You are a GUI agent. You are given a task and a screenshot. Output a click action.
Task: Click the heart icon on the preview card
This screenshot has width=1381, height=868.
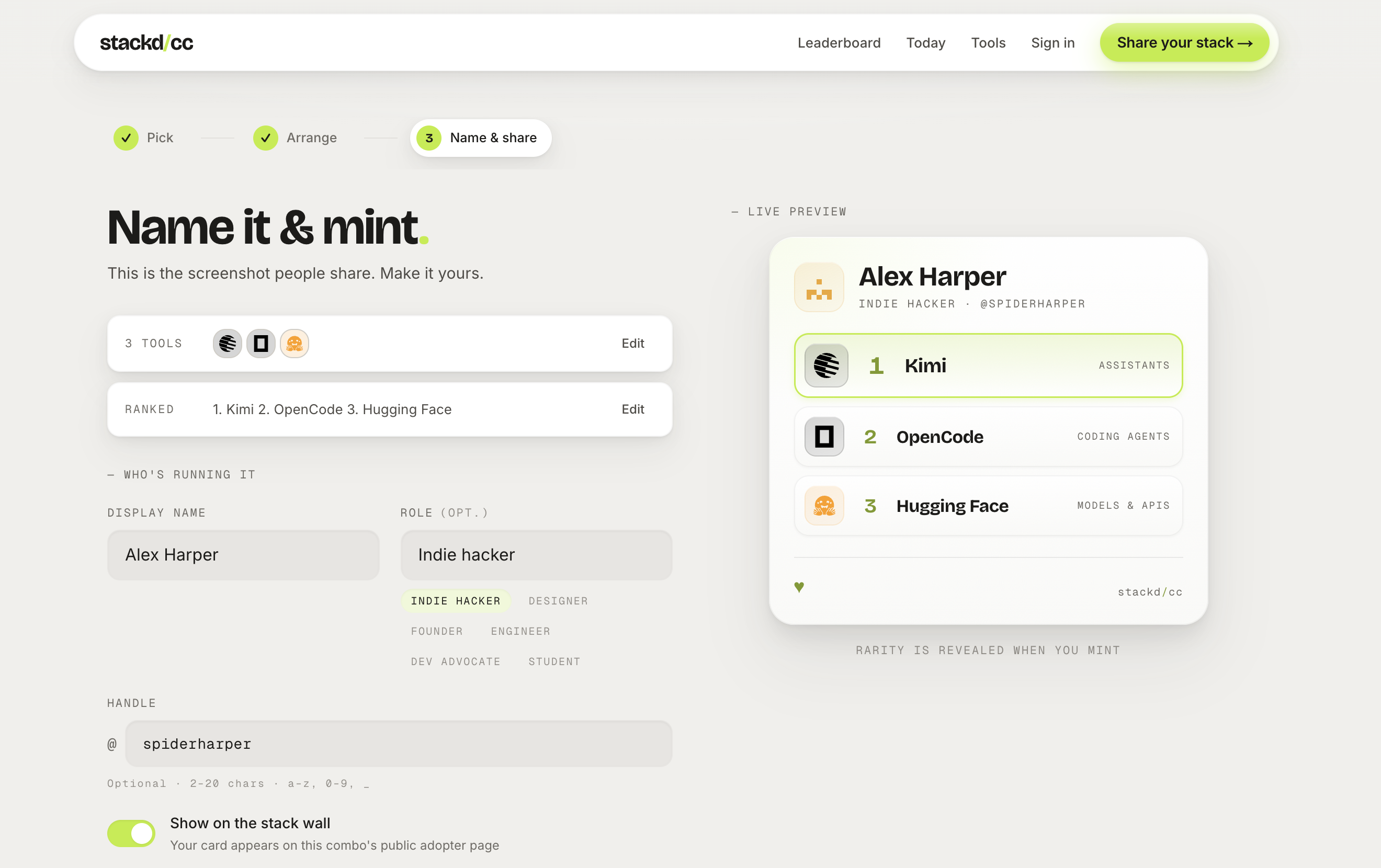798,587
